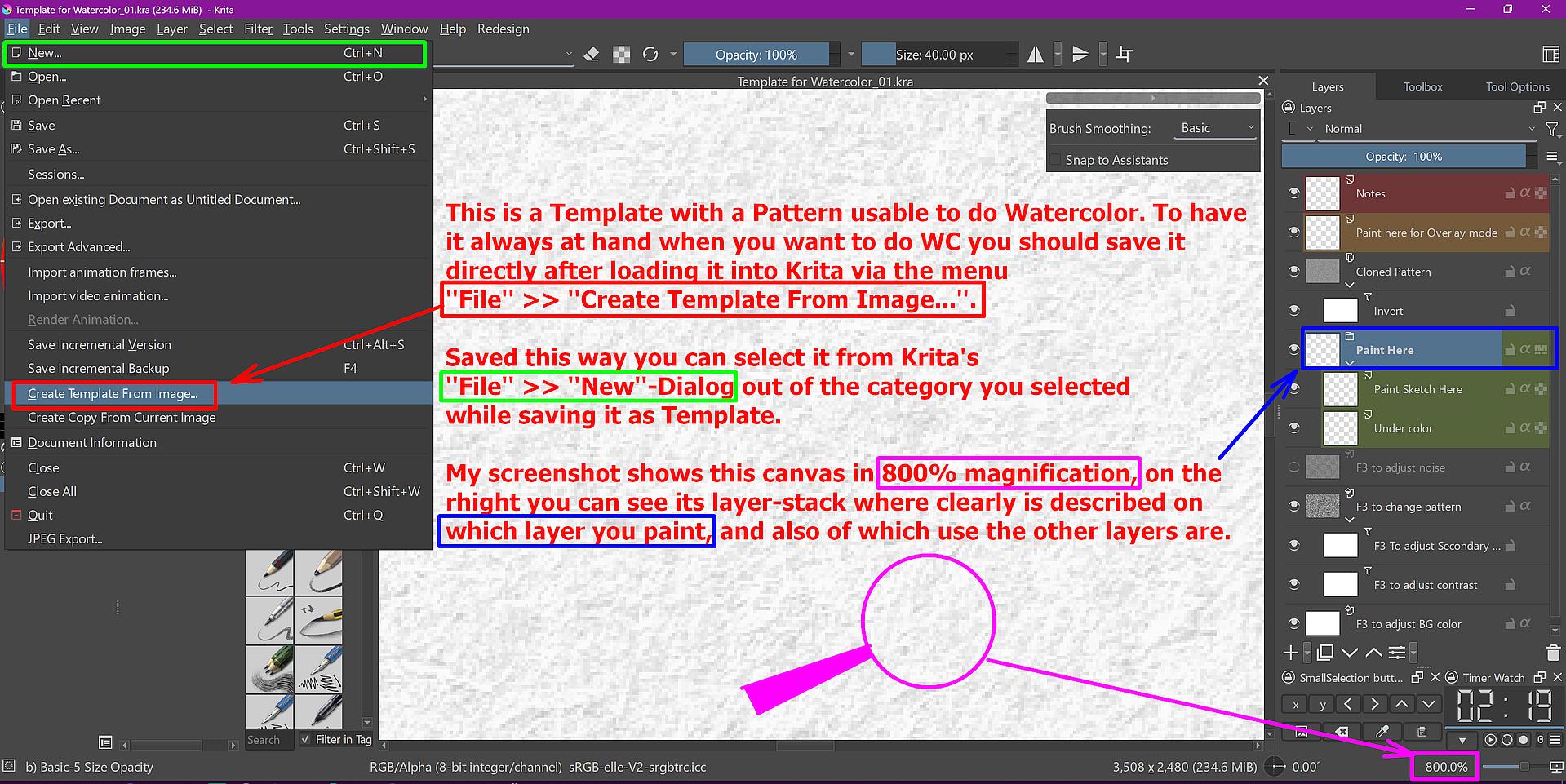Image resolution: width=1566 pixels, height=784 pixels.
Task: Click the left arrow SmallSelection button
Action: [1348, 704]
